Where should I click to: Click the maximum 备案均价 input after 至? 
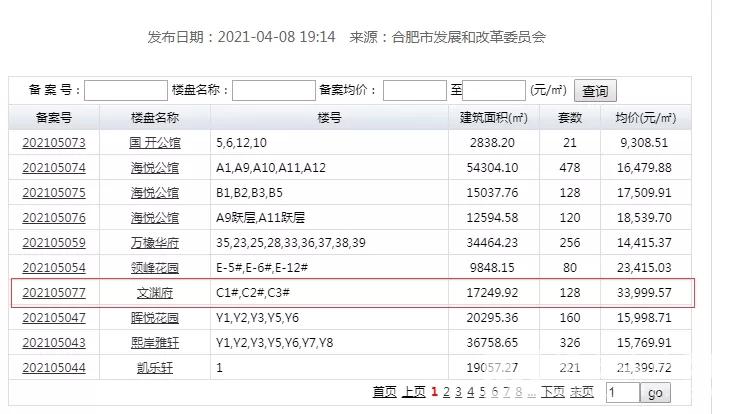point(494,90)
